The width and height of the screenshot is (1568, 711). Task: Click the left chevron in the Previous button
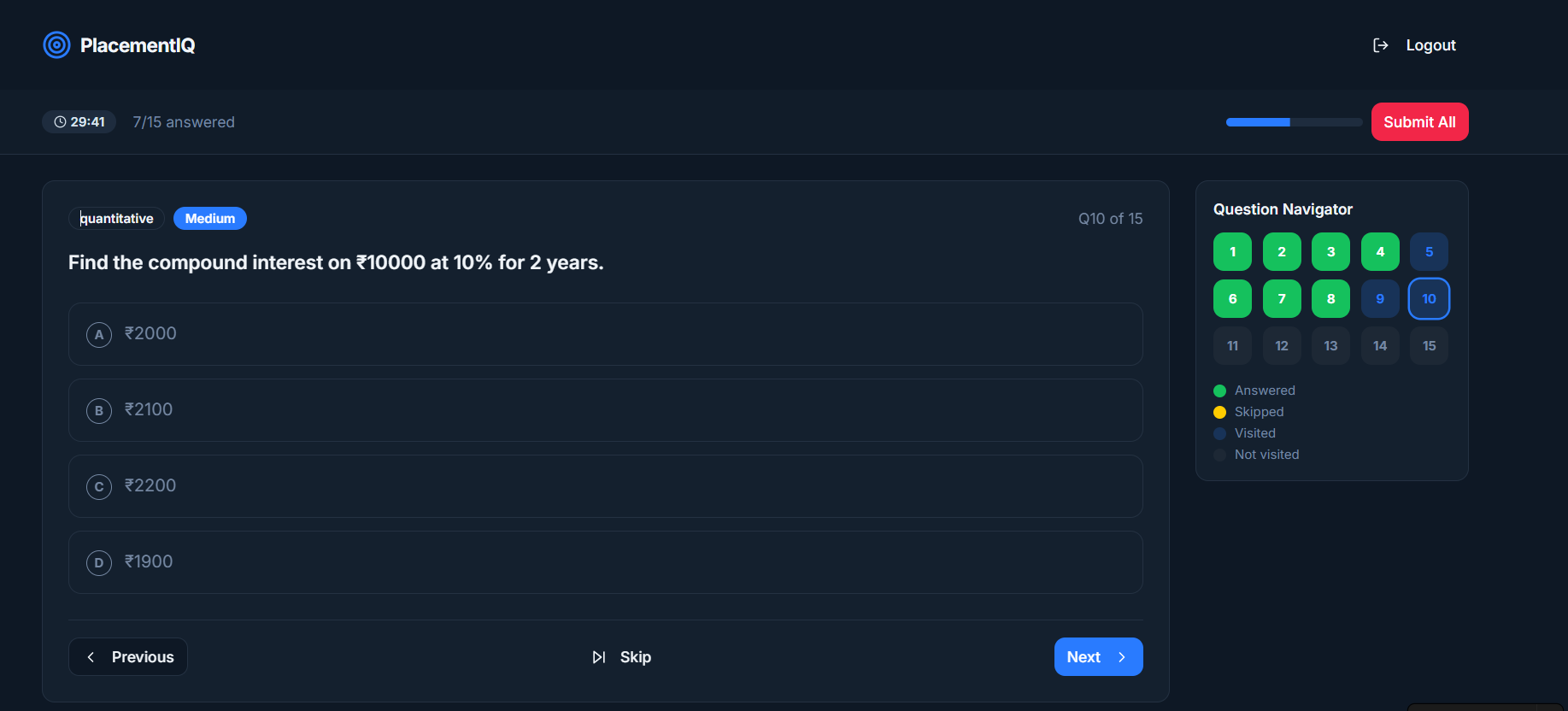click(x=91, y=657)
